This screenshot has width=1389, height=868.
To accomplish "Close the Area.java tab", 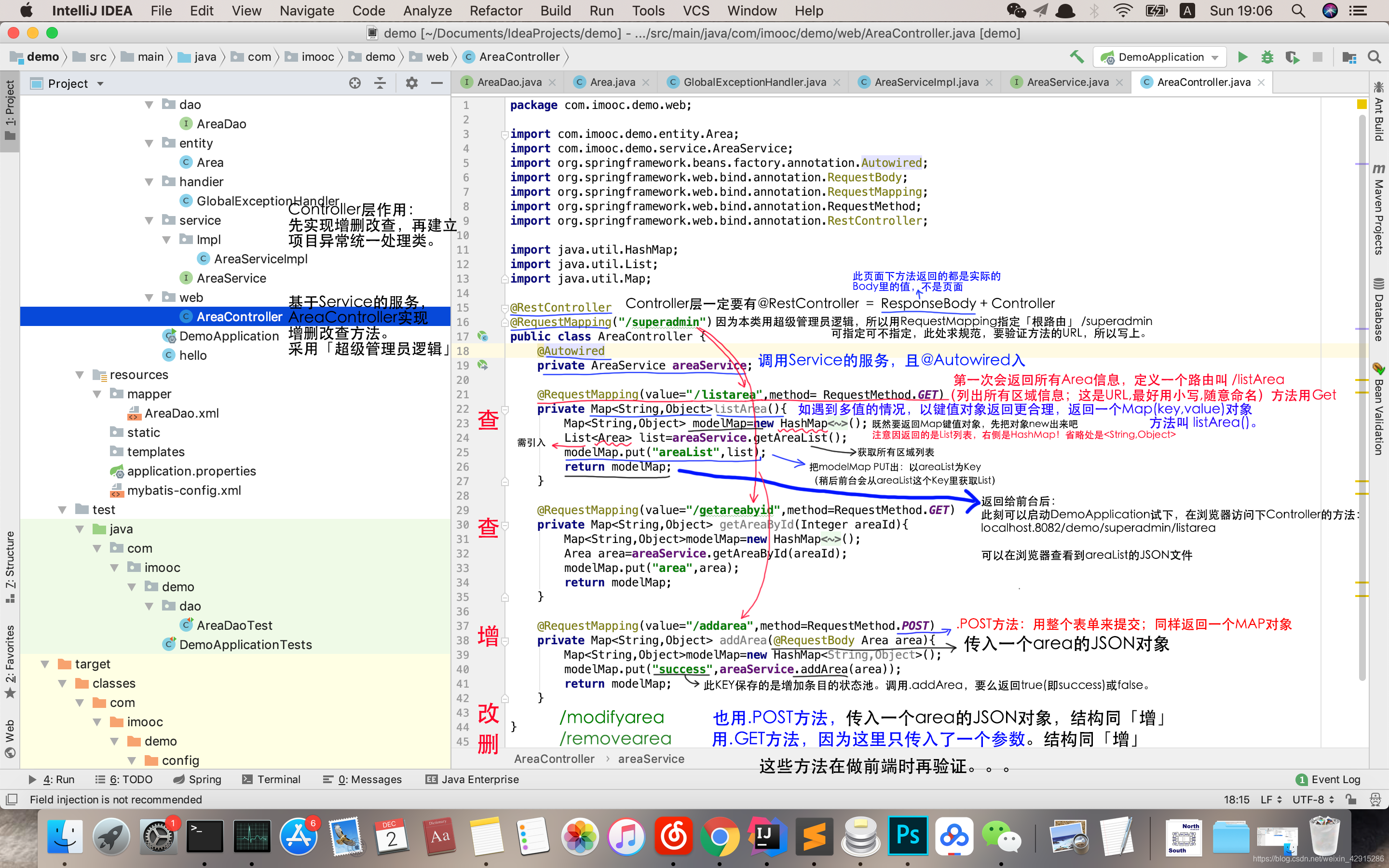I will pos(646,82).
